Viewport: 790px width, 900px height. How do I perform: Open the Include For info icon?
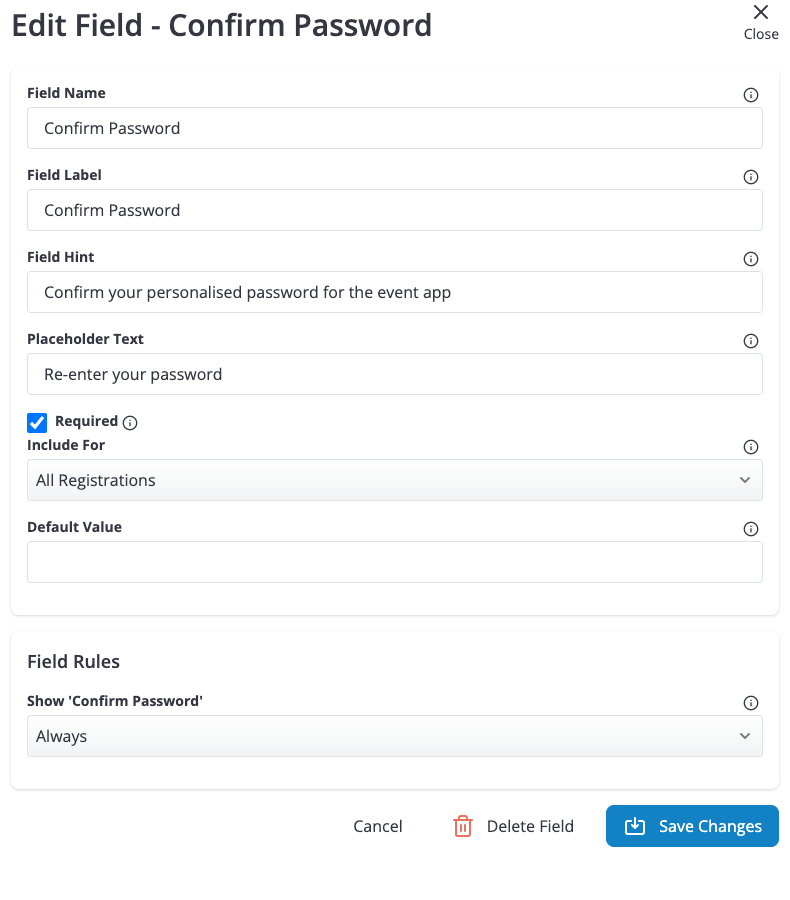[750, 447]
